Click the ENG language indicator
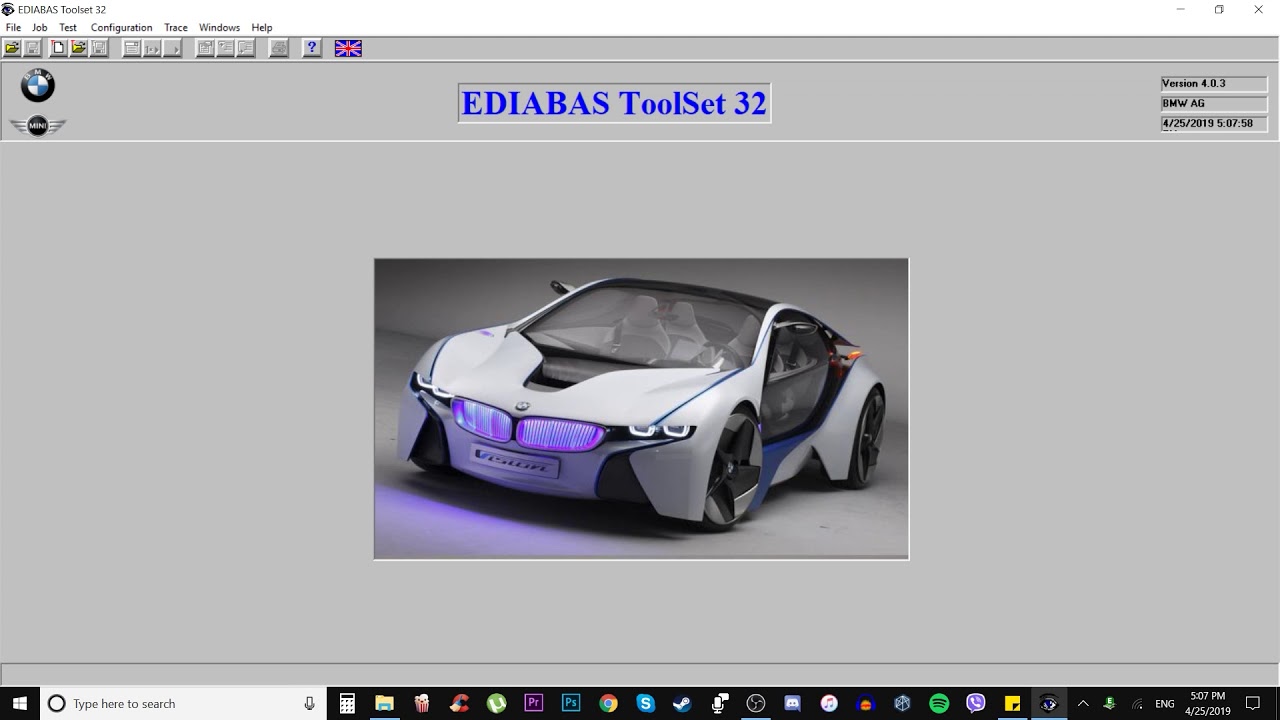This screenshot has height=720, width=1280. pos(1165,704)
